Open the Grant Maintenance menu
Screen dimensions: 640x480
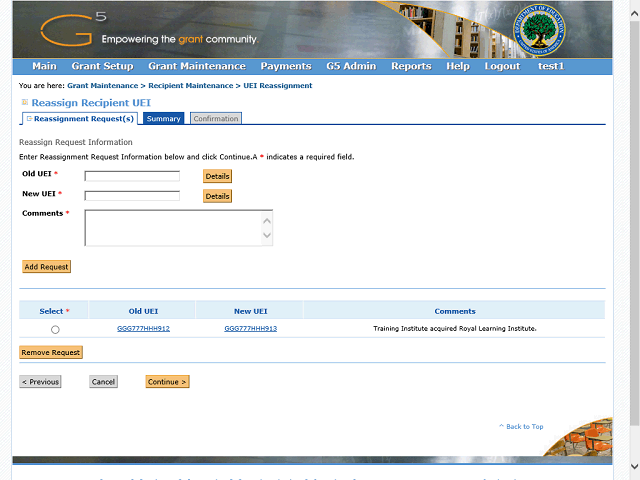(197, 66)
